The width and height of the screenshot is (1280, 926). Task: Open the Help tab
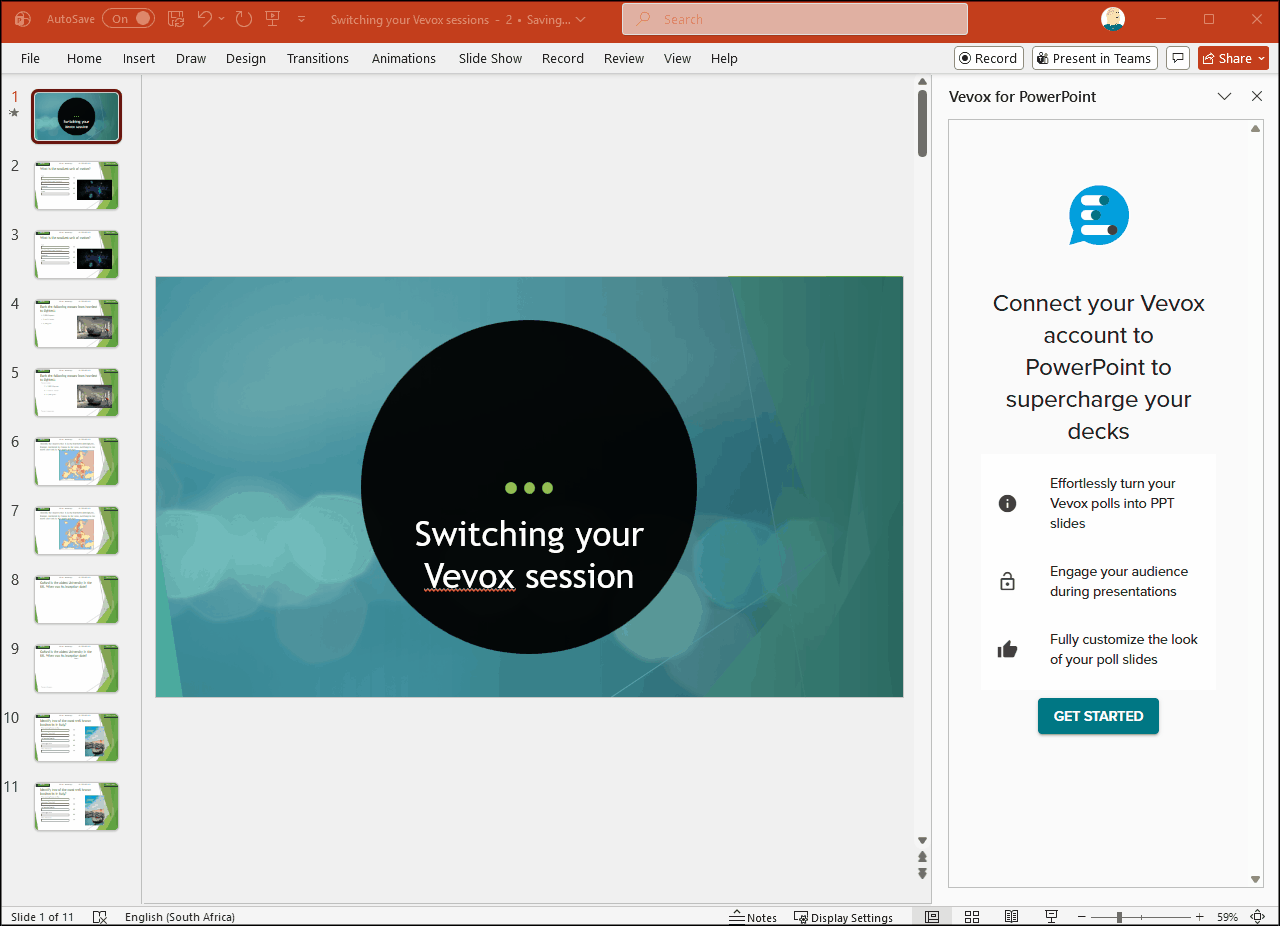click(x=724, y=58)
